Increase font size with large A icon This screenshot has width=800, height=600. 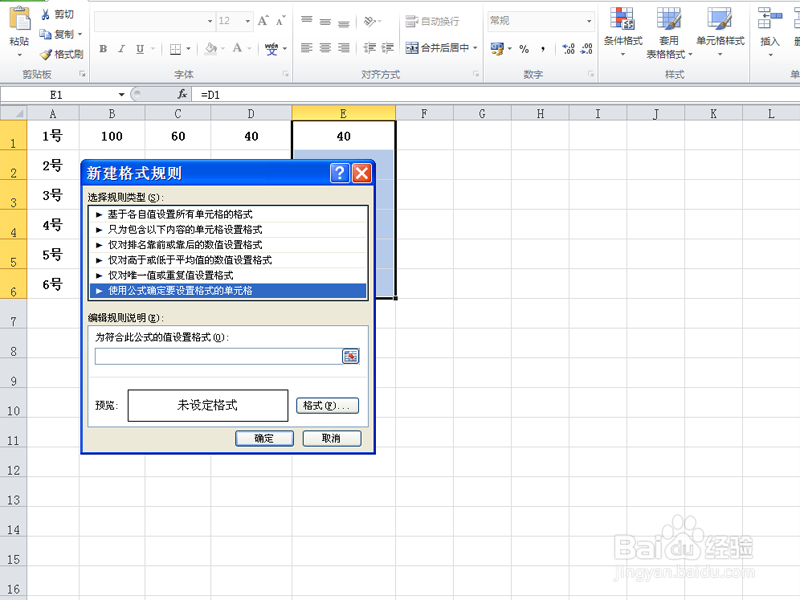tap(263, 21)
